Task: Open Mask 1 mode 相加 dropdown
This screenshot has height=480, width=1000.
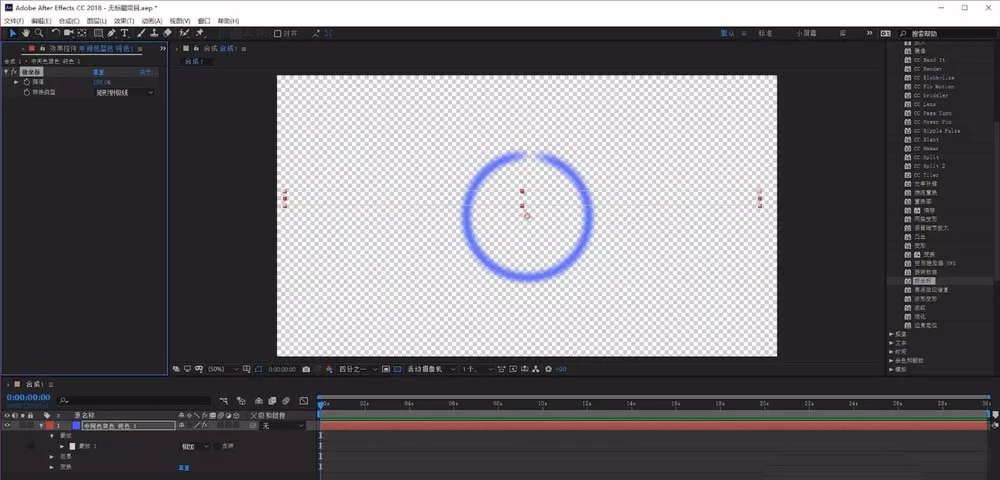Action: pyautogui.click(x=195, y=446)
